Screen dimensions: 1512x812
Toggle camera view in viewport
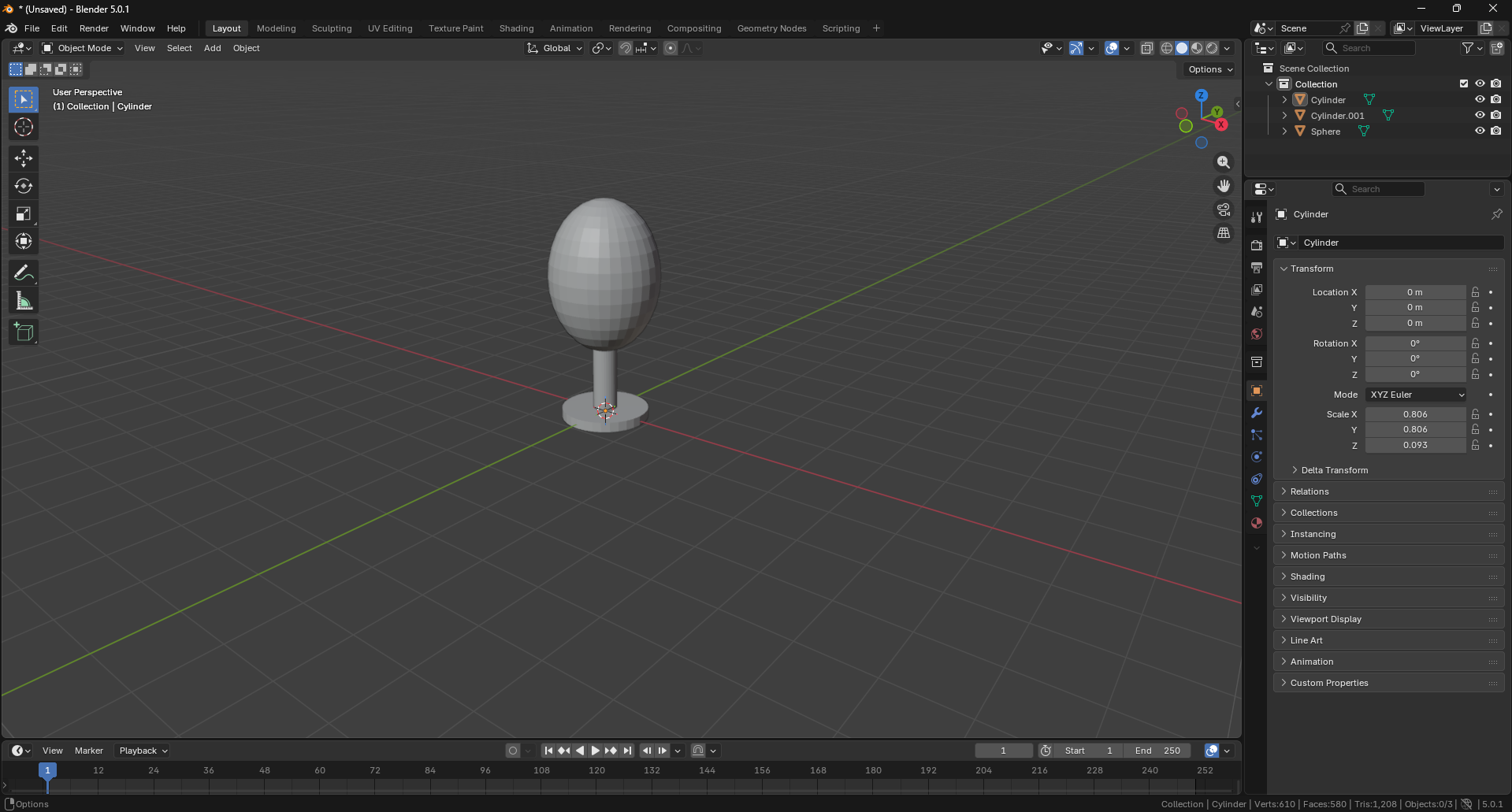point(1223,209)
